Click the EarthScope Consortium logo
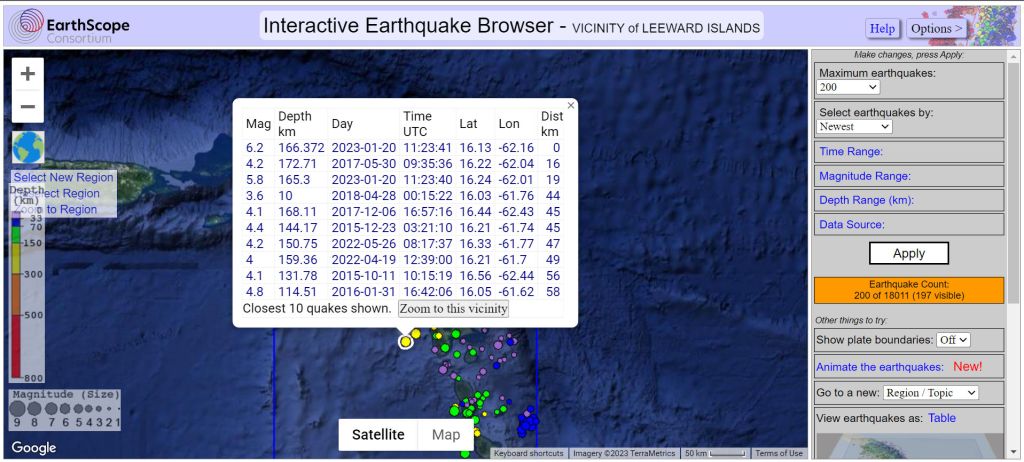Screen dimensions: 1024x462 pyautogui.click(x=69, y=27)
